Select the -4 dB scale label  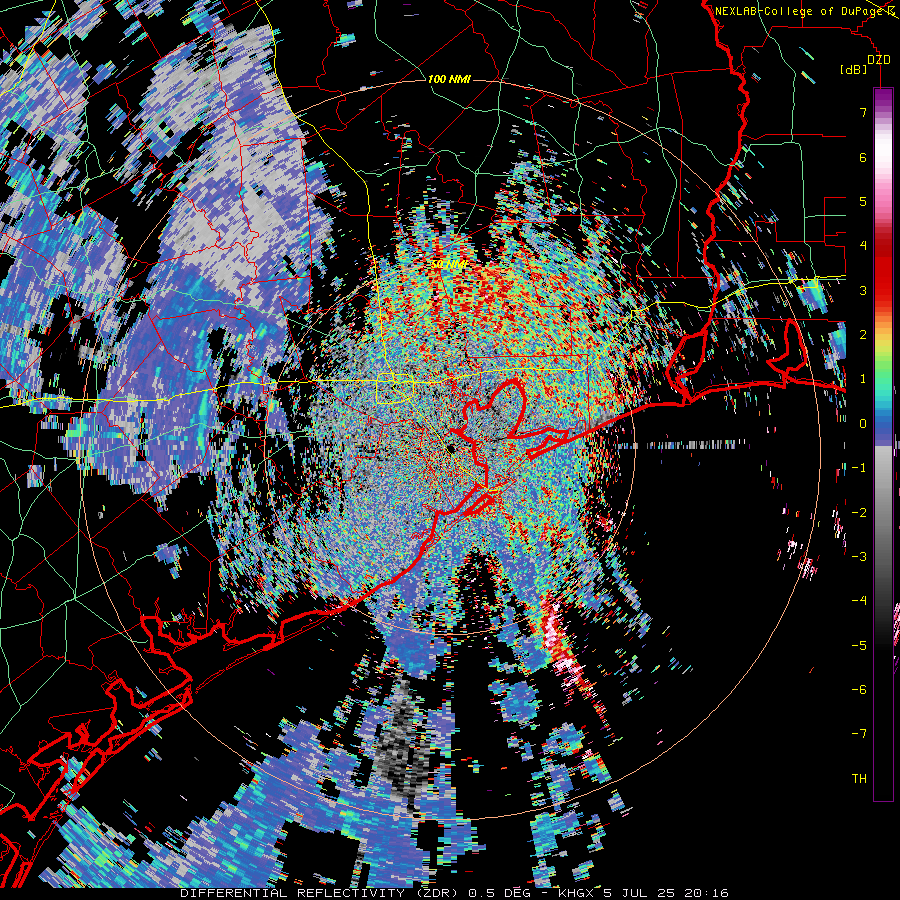tap(859, 601)
